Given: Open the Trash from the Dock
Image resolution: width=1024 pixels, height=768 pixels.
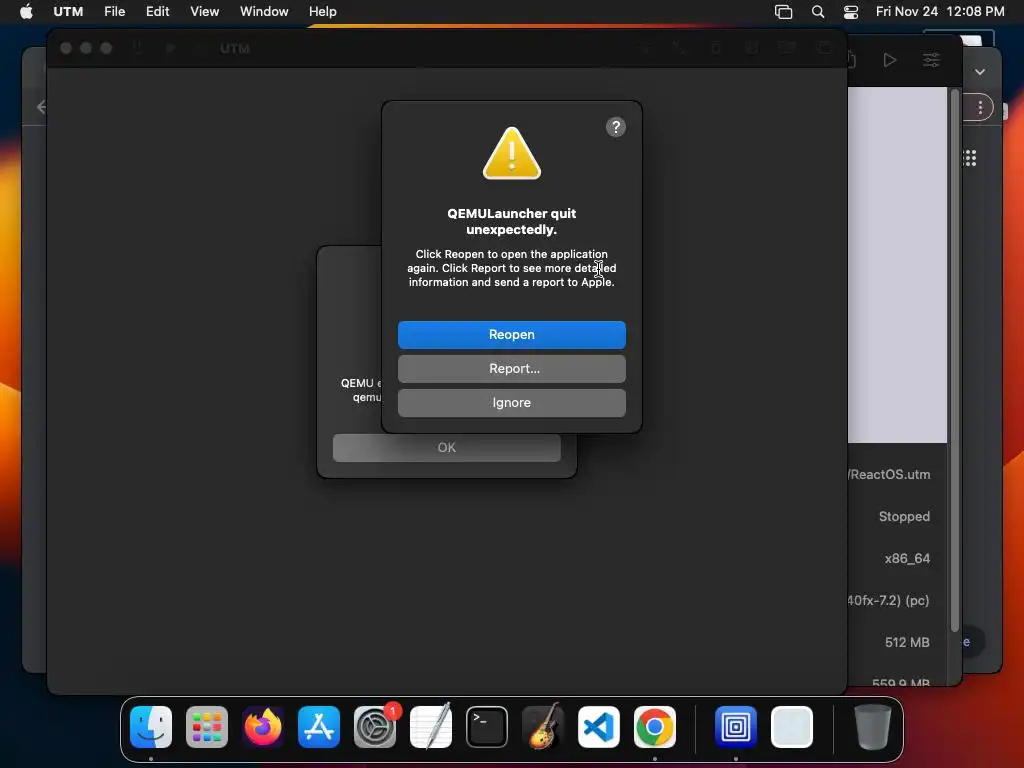Looking at the screenshot, I should coord(872,727).
